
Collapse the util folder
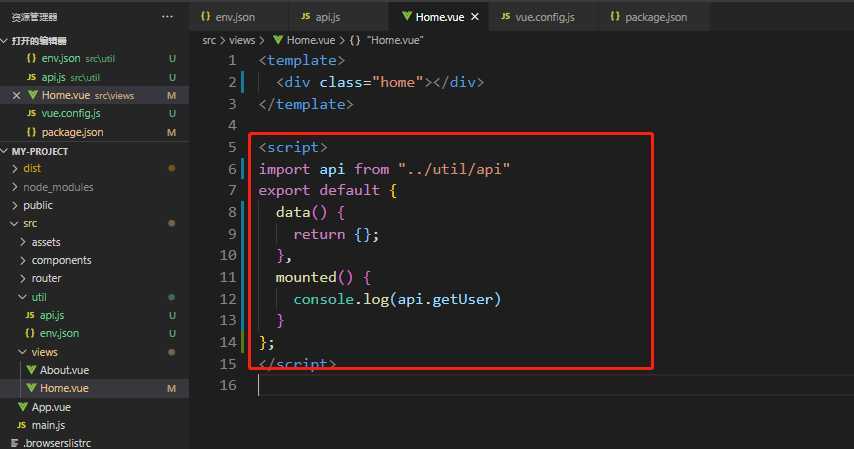pyautogui.click(x=94, y=297)
